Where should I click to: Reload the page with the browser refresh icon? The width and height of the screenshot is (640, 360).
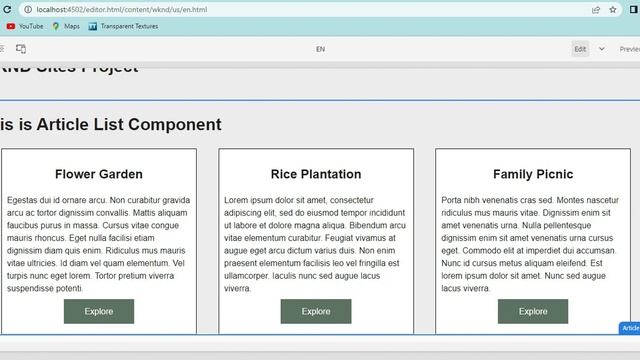(x=7, y=9)
